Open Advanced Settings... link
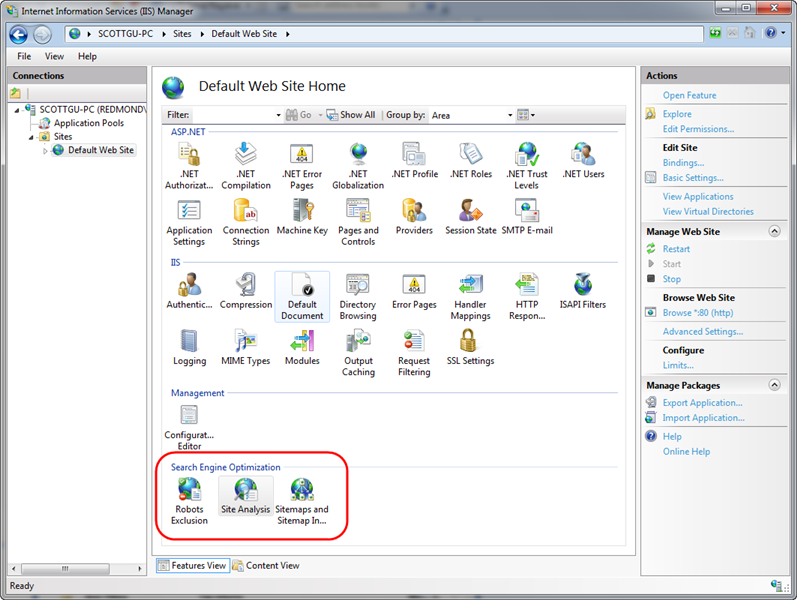 pos(703,332)
